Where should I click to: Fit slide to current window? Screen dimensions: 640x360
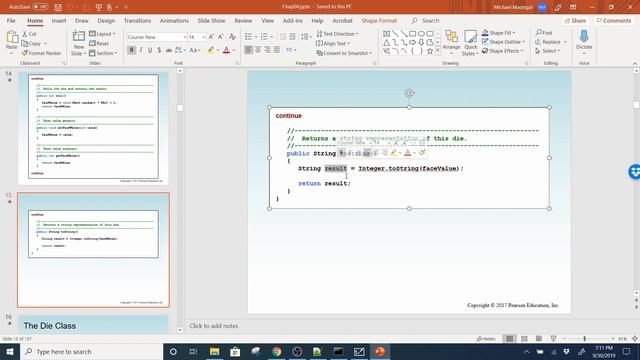click(x=635, y=339)
